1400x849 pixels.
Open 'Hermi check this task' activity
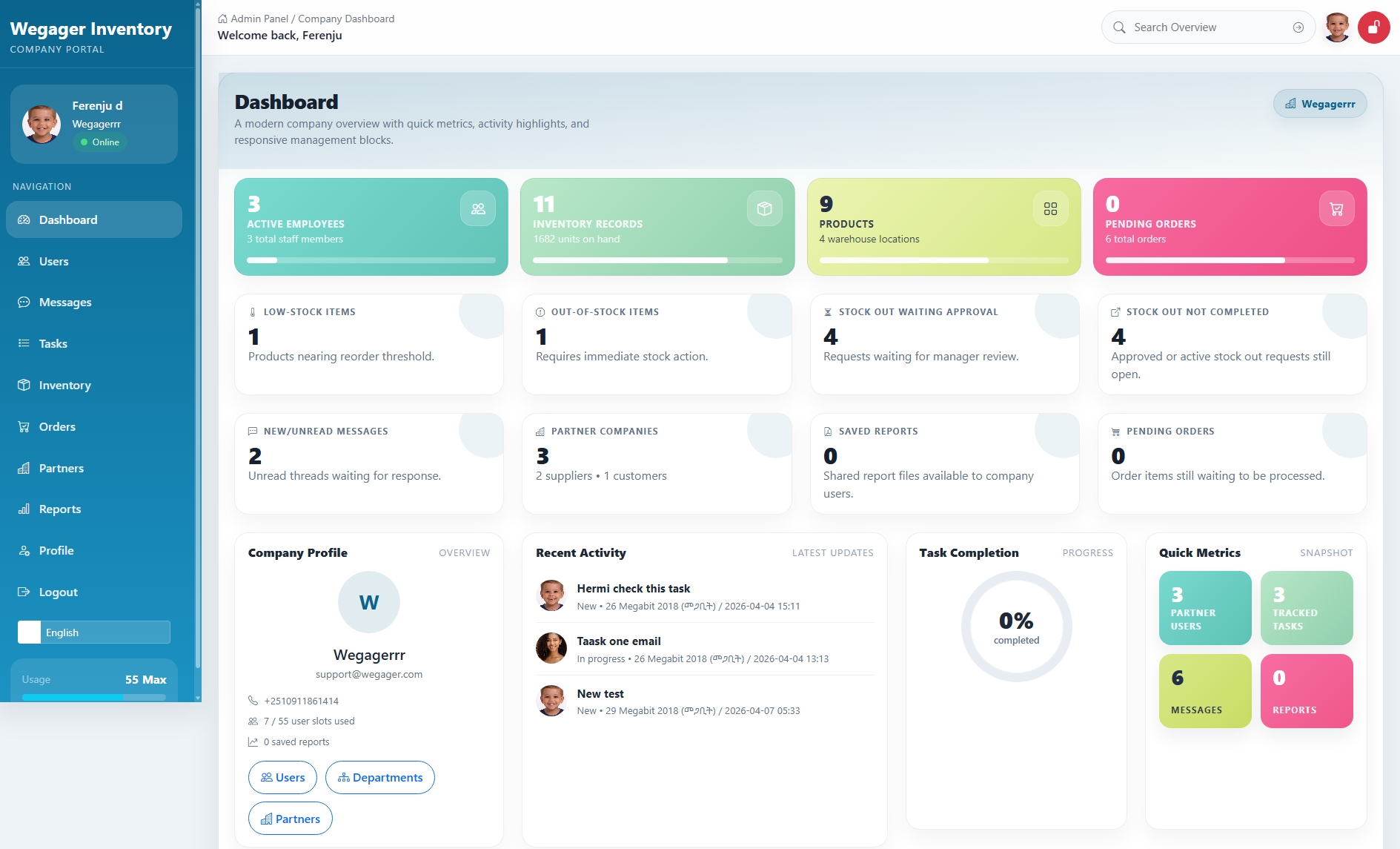click(x=705, y=596)
